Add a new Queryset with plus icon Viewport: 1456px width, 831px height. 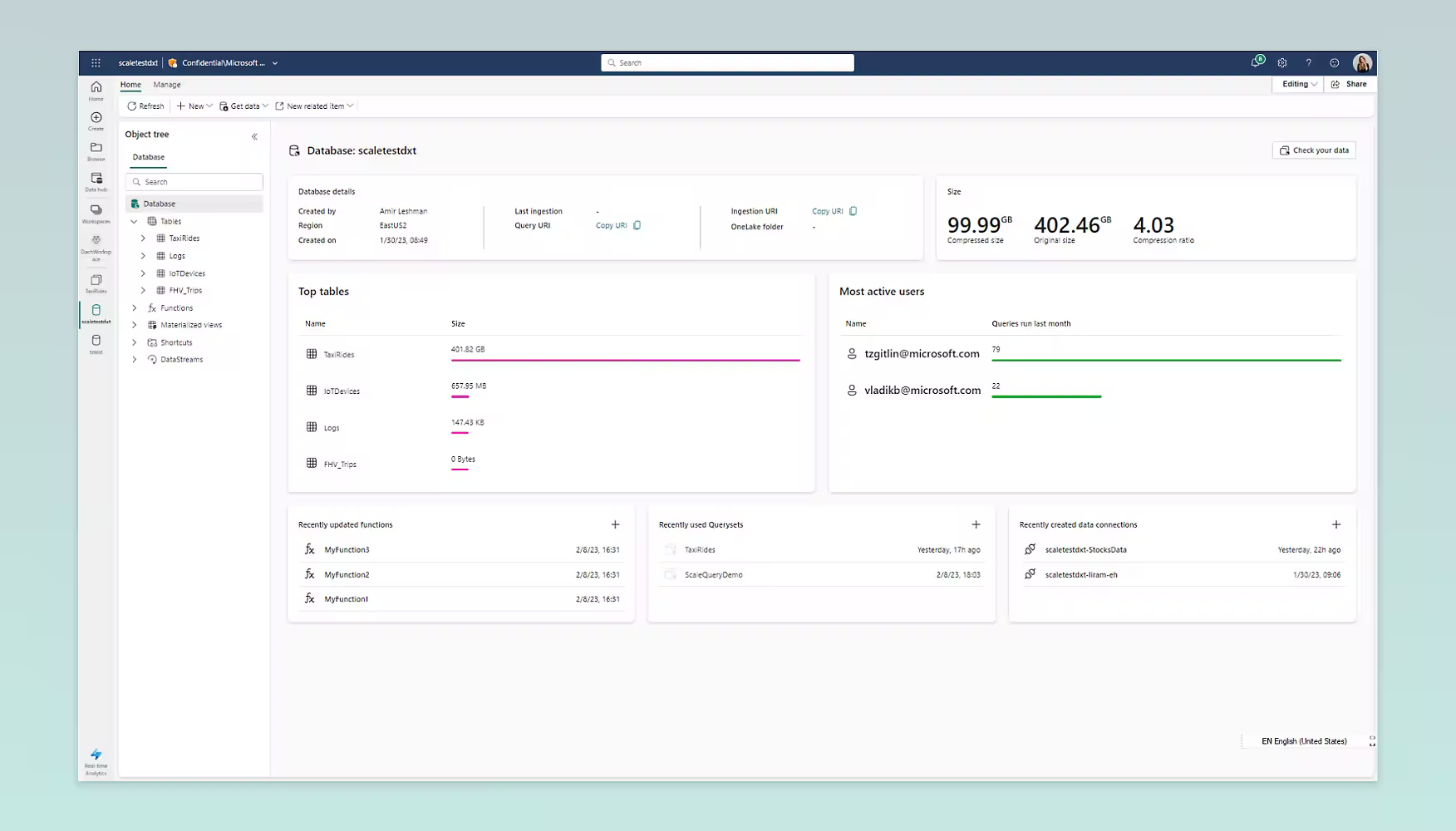pos(976,524)
